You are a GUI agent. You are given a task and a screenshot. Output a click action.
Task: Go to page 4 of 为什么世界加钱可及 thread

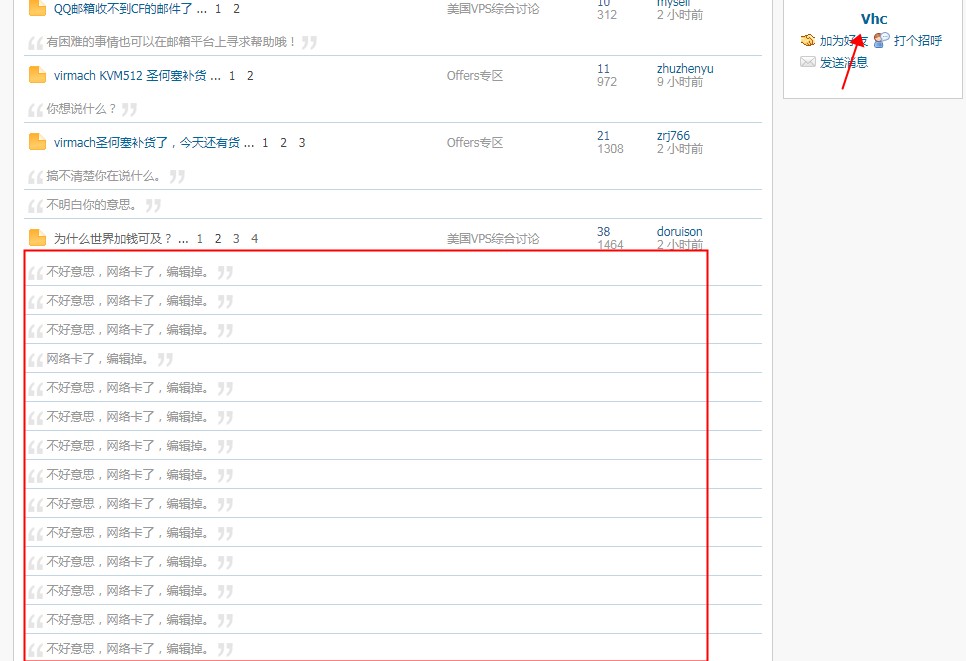(254, 238)
